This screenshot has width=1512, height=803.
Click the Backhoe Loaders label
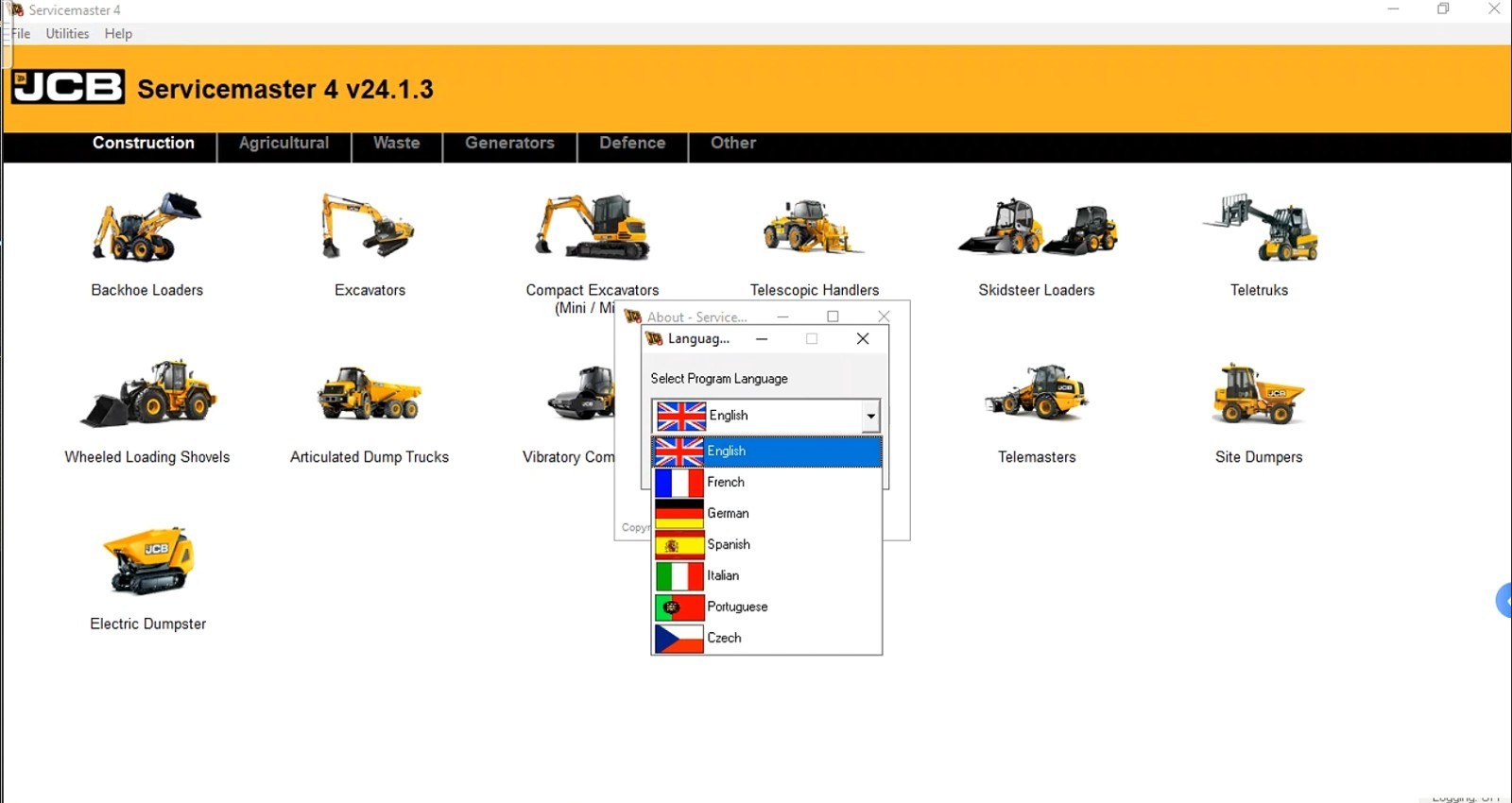(147, 290)
